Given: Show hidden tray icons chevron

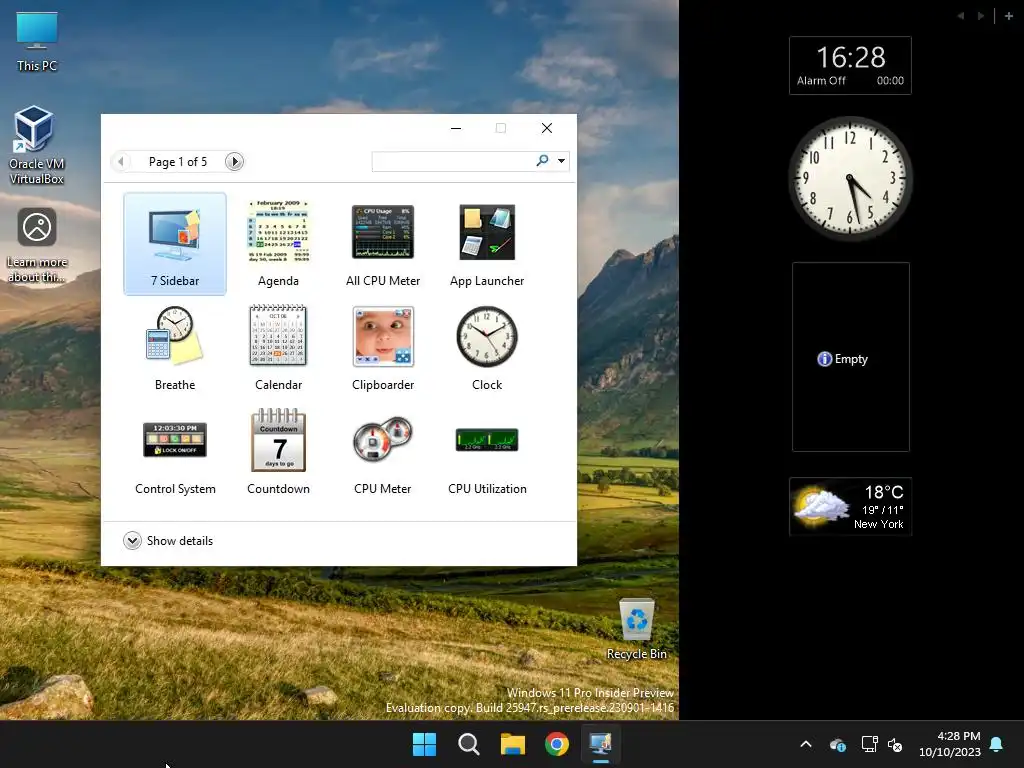Looking at the screenshot, I should click(x=806, y=744).
